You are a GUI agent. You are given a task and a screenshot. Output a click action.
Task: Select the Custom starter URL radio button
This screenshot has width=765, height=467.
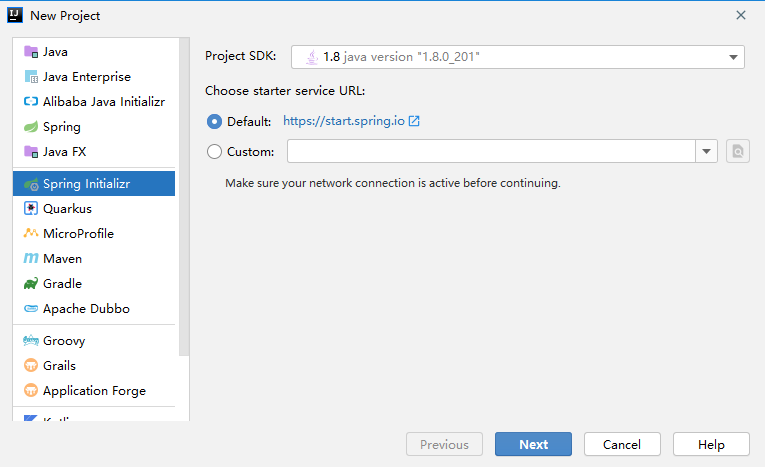[214, 152]
